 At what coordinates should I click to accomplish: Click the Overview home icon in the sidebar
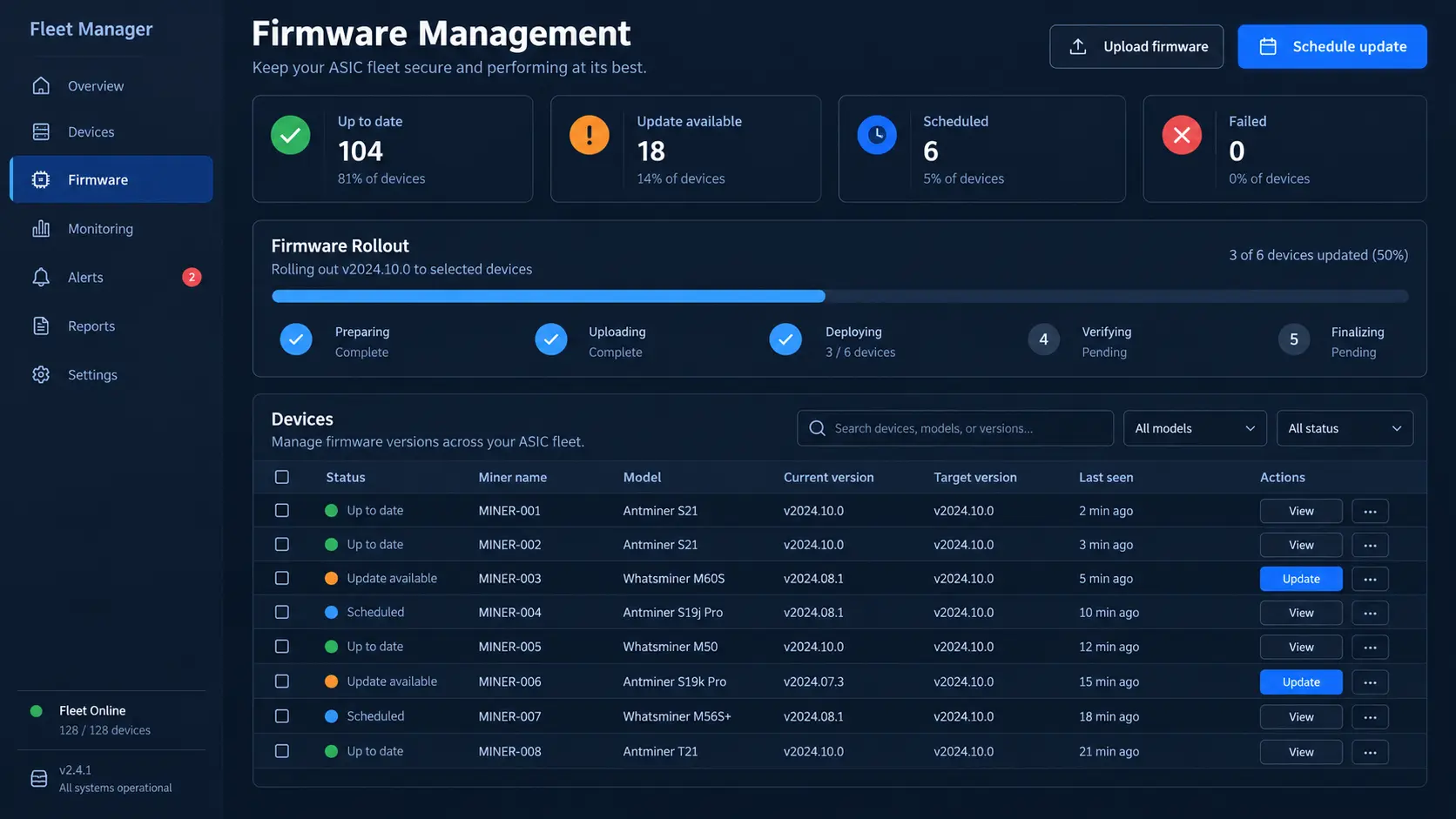click(41, 85)
